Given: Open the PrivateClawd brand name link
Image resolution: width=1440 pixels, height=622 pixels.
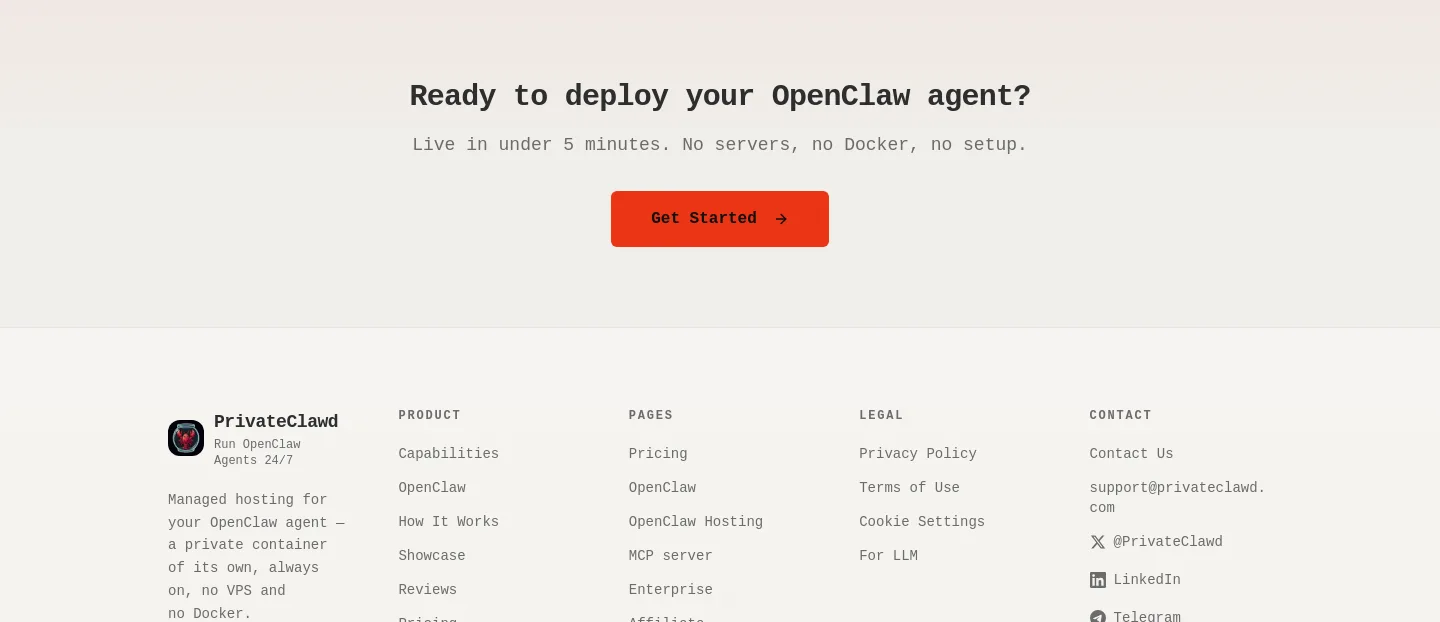Looking at the screenshot, I should [x=276, y=422].
